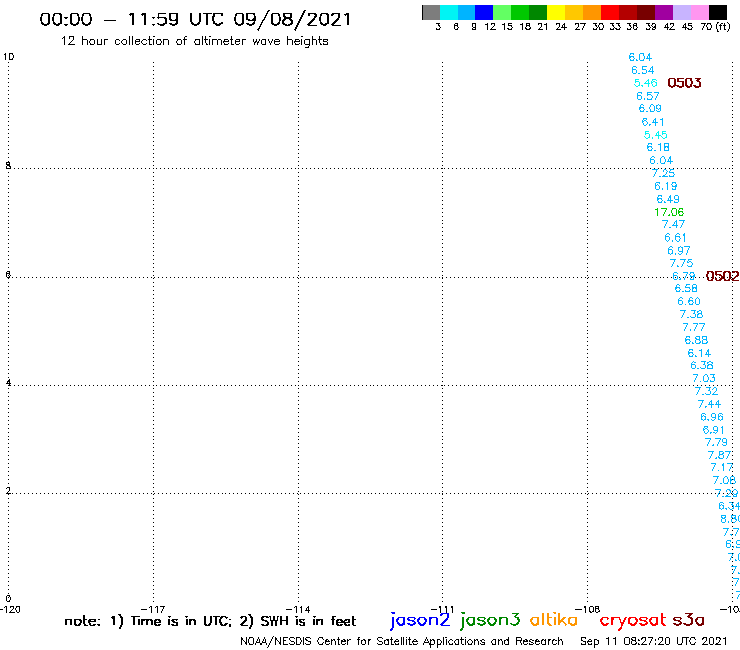Select the s3a satellite legend label
This screenshot has height=650, width=740.
[688, 620]
